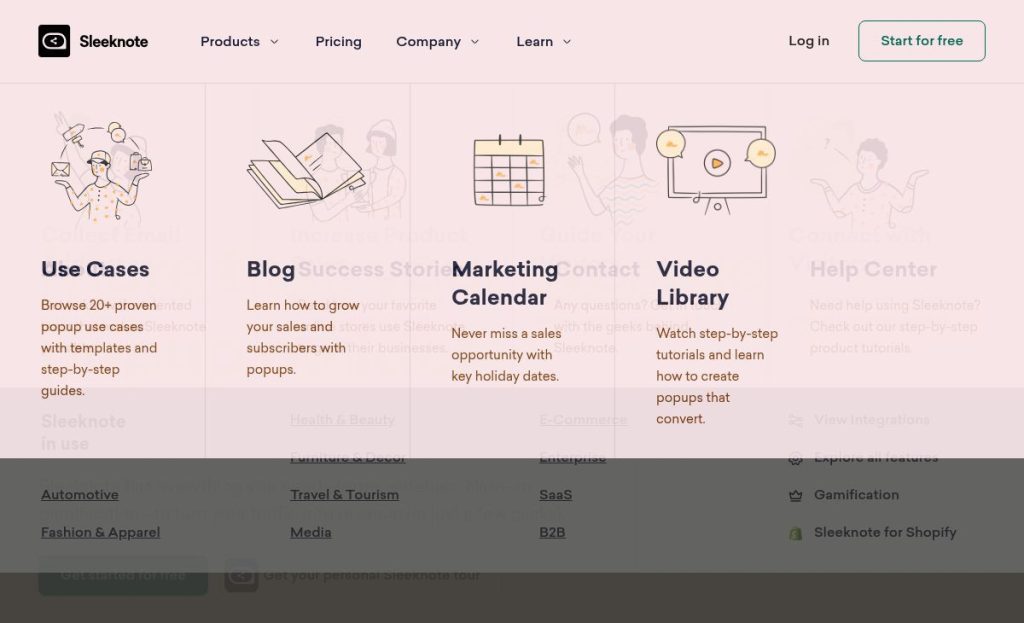Click the Log in link
Viewport: 1024px width, 623px height.
coord(808,41)
